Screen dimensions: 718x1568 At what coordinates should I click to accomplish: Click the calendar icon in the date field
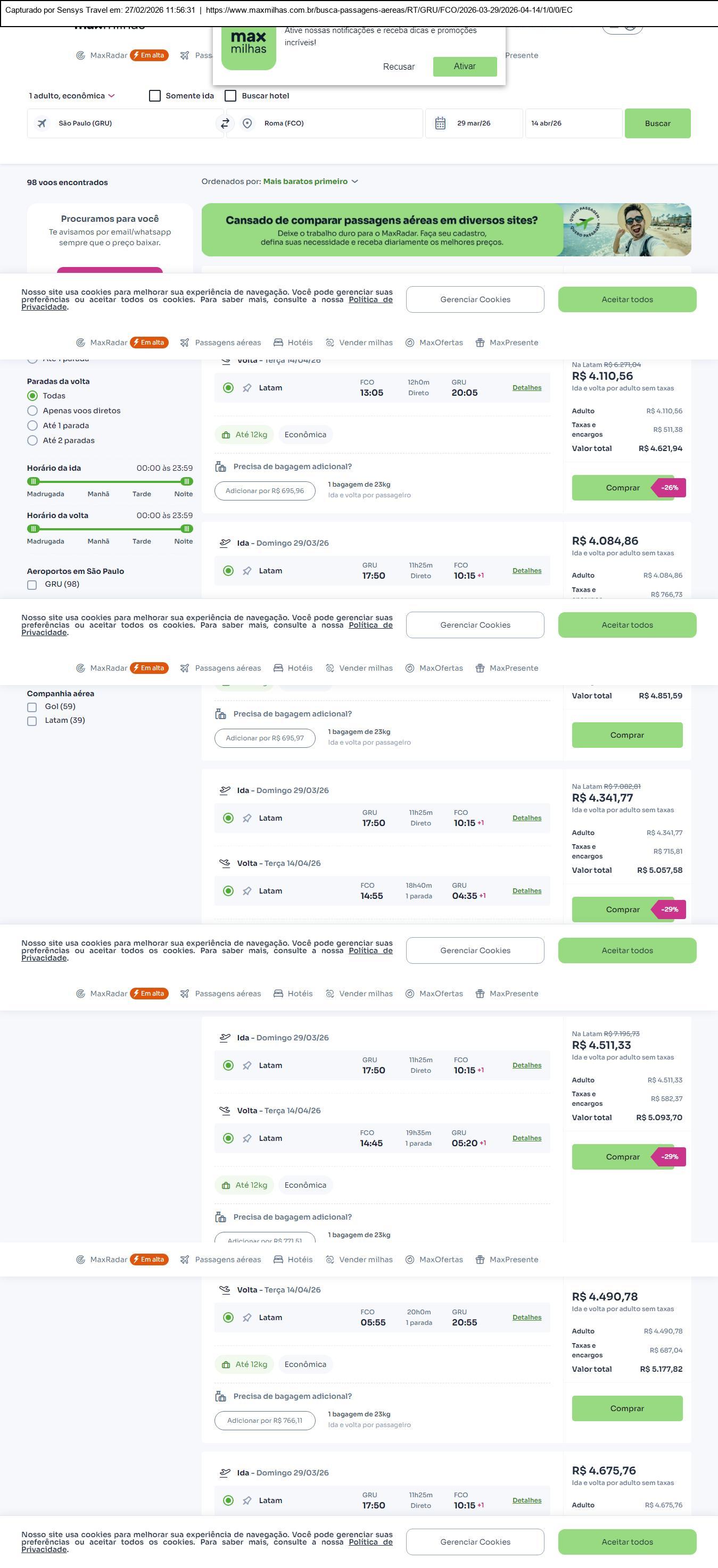click(440, 123)
